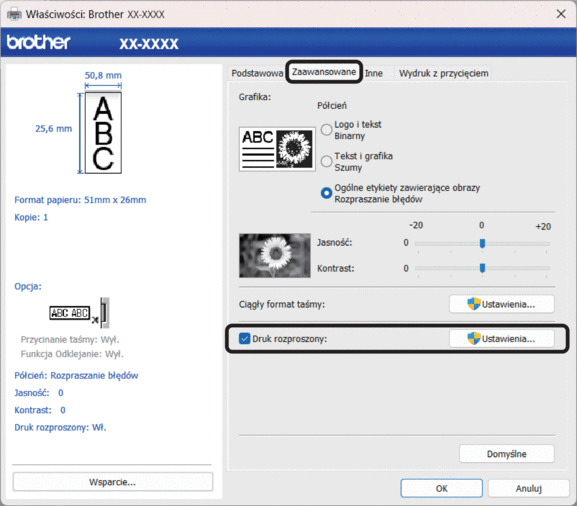Select Ogólne etykiety zawierające obrazy option
Viewport: 577px width, 506px height.
click(326, 193)
